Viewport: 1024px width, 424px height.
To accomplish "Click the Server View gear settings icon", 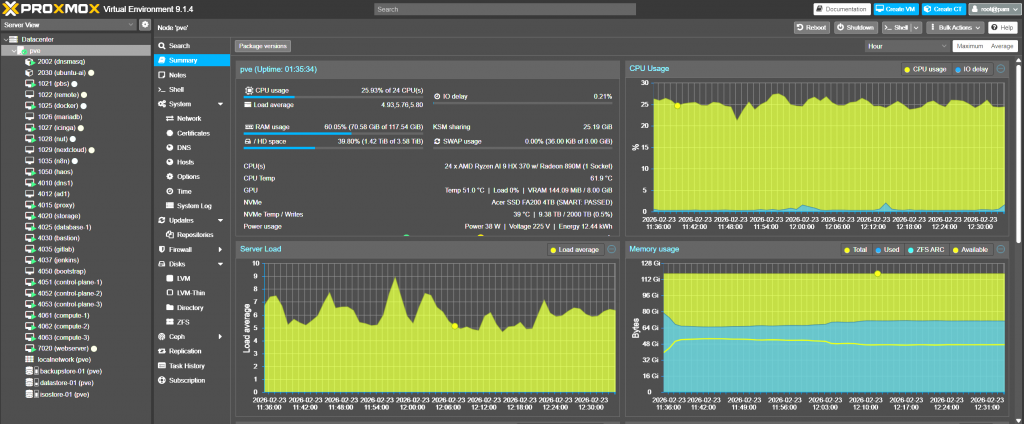I will point(145,24).
